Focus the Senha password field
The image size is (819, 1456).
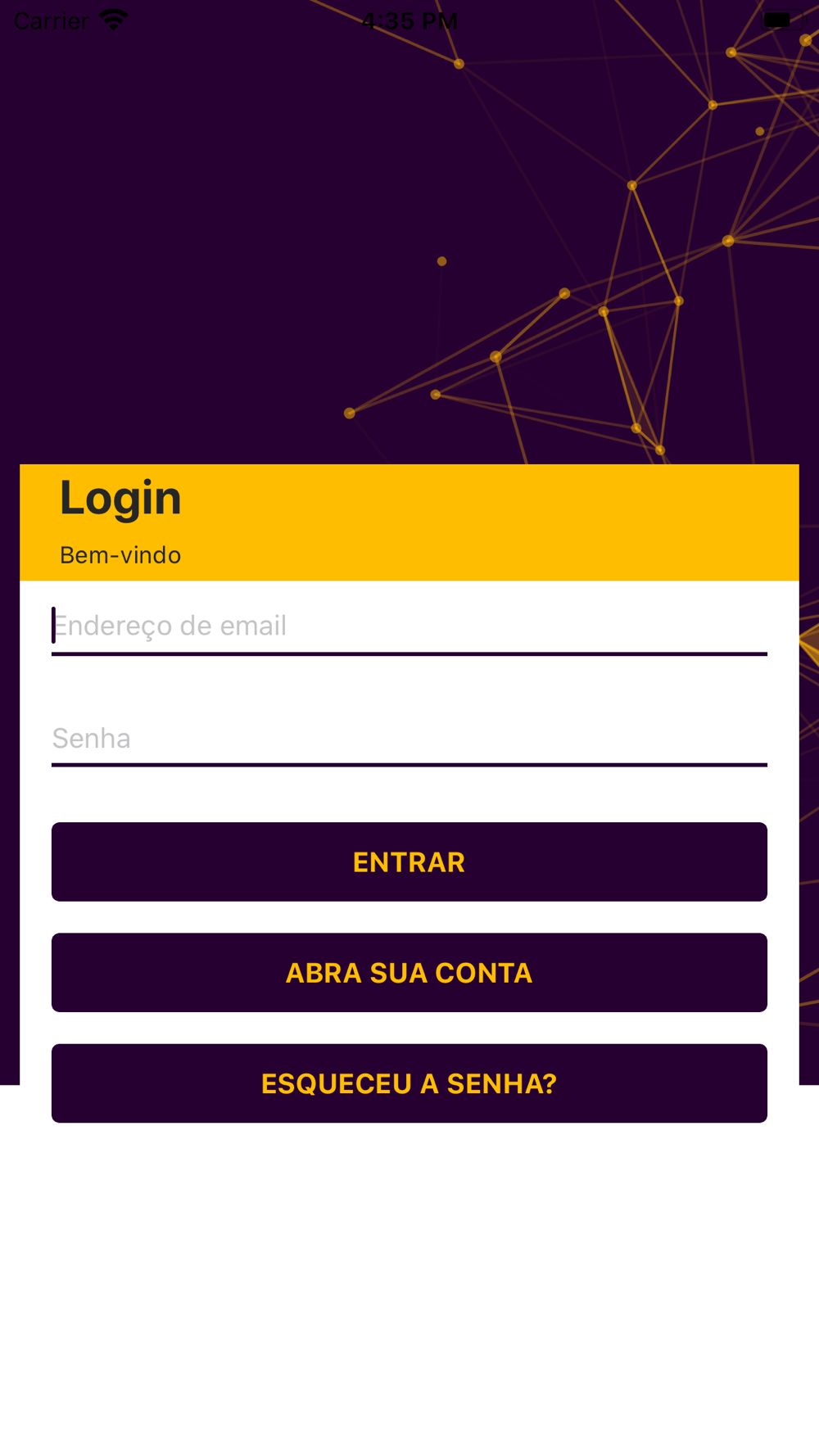409,738
